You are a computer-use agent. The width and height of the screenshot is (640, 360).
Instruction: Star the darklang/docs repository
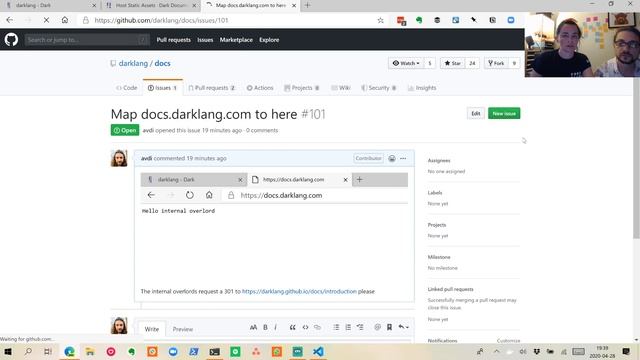pos(453,63)
